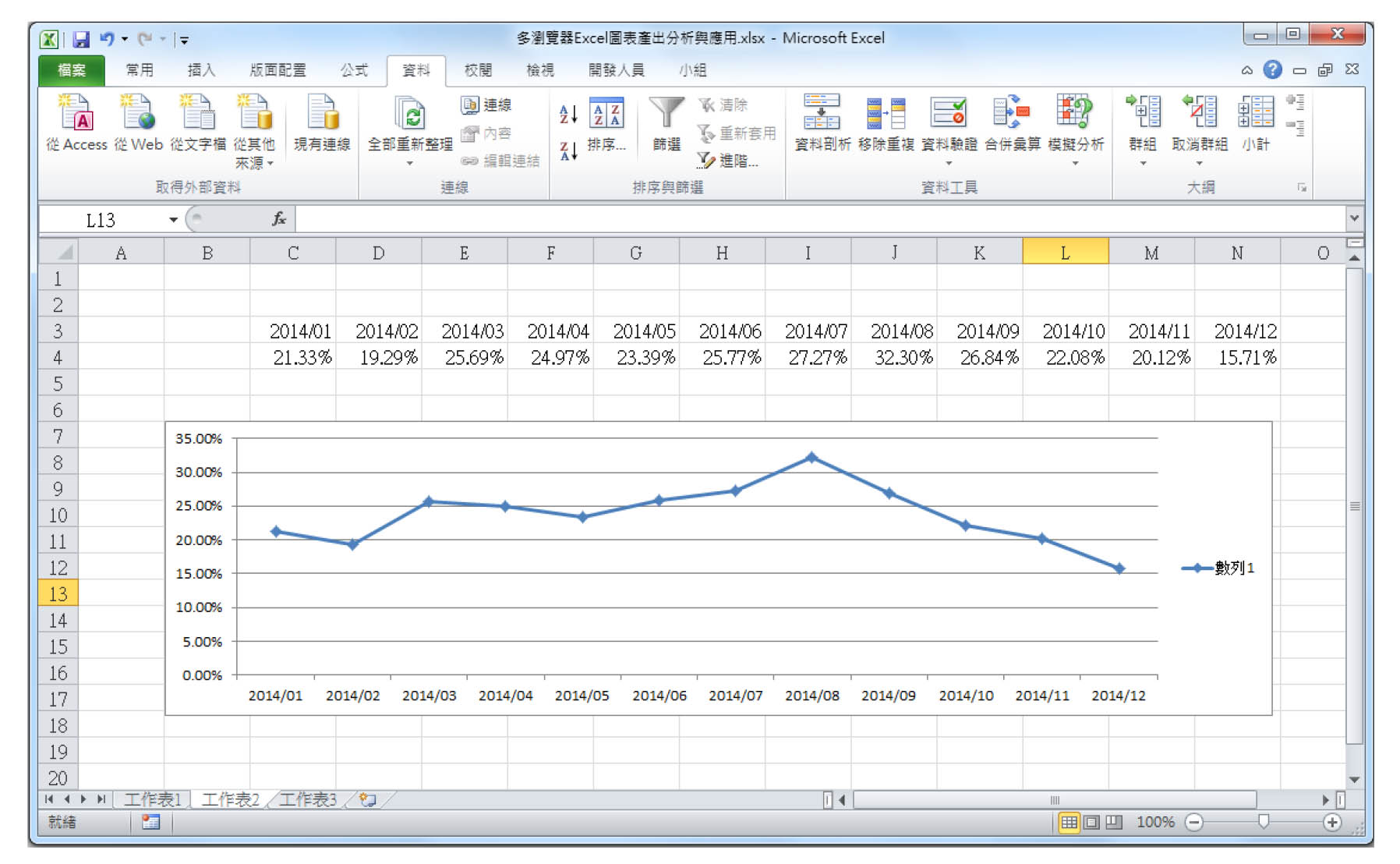Click zoom in plus button

pyautogui.click(x=1332, y=822)
